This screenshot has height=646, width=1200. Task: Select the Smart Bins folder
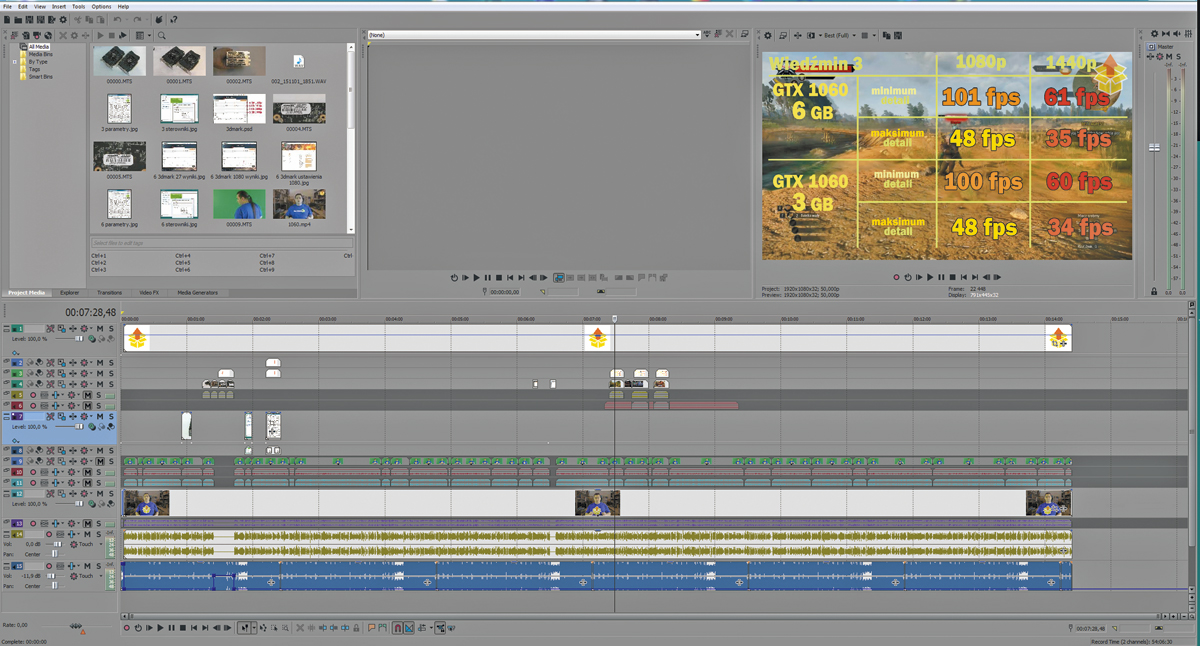pos(40,76)
